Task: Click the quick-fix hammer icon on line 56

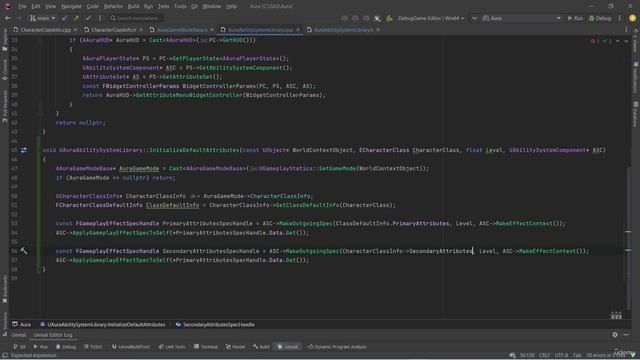Action: pos(24,251)
